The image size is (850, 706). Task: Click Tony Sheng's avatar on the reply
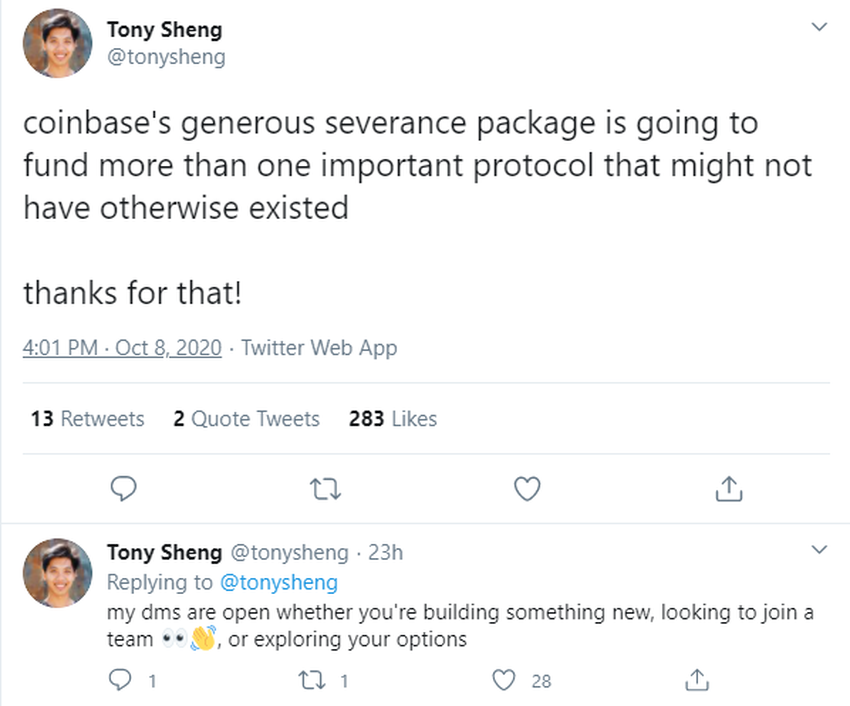(58, 574)
